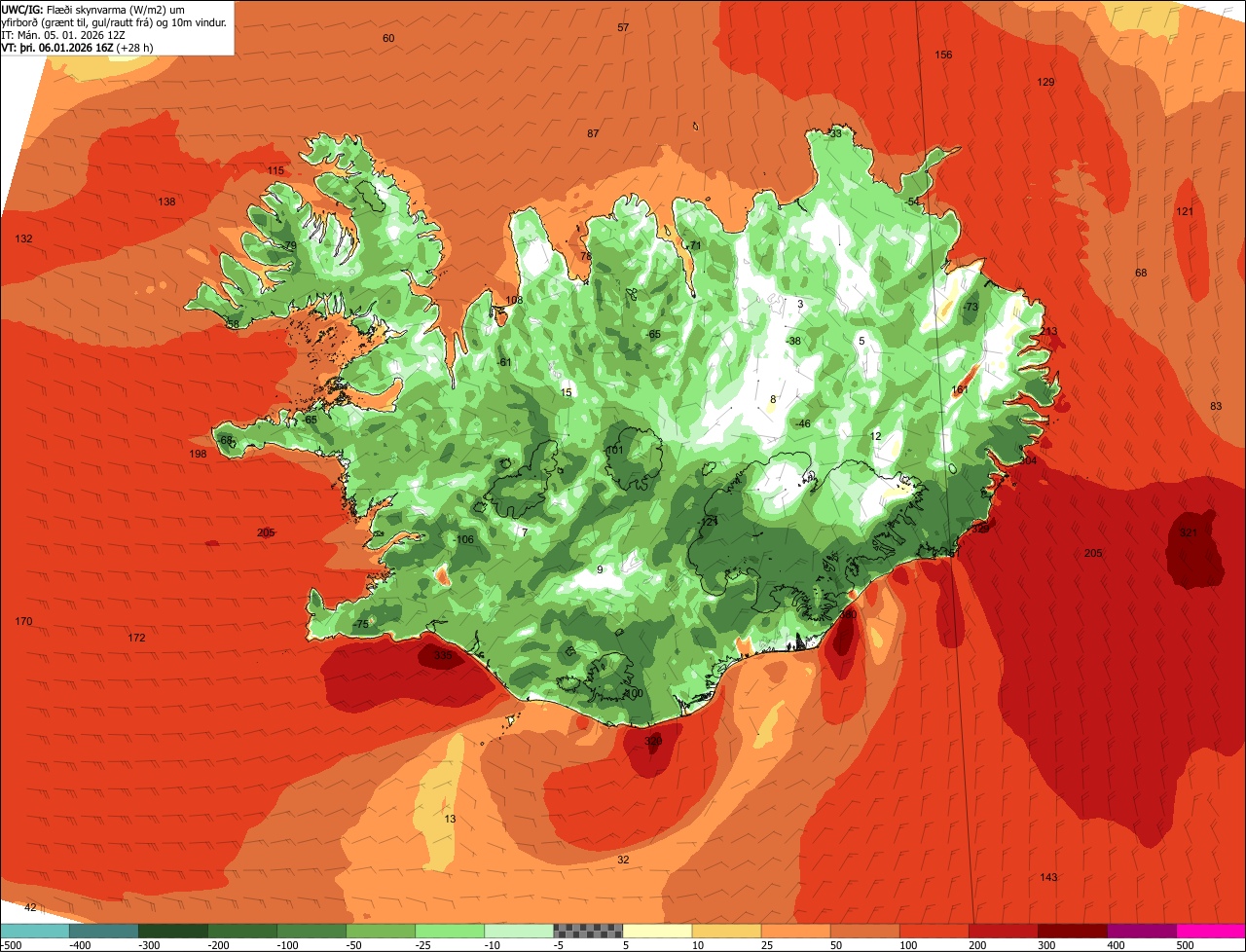Select the magenta 400 to 500 legend swatch
The image size is (1246, 952).
click(x=1142, y=931)
